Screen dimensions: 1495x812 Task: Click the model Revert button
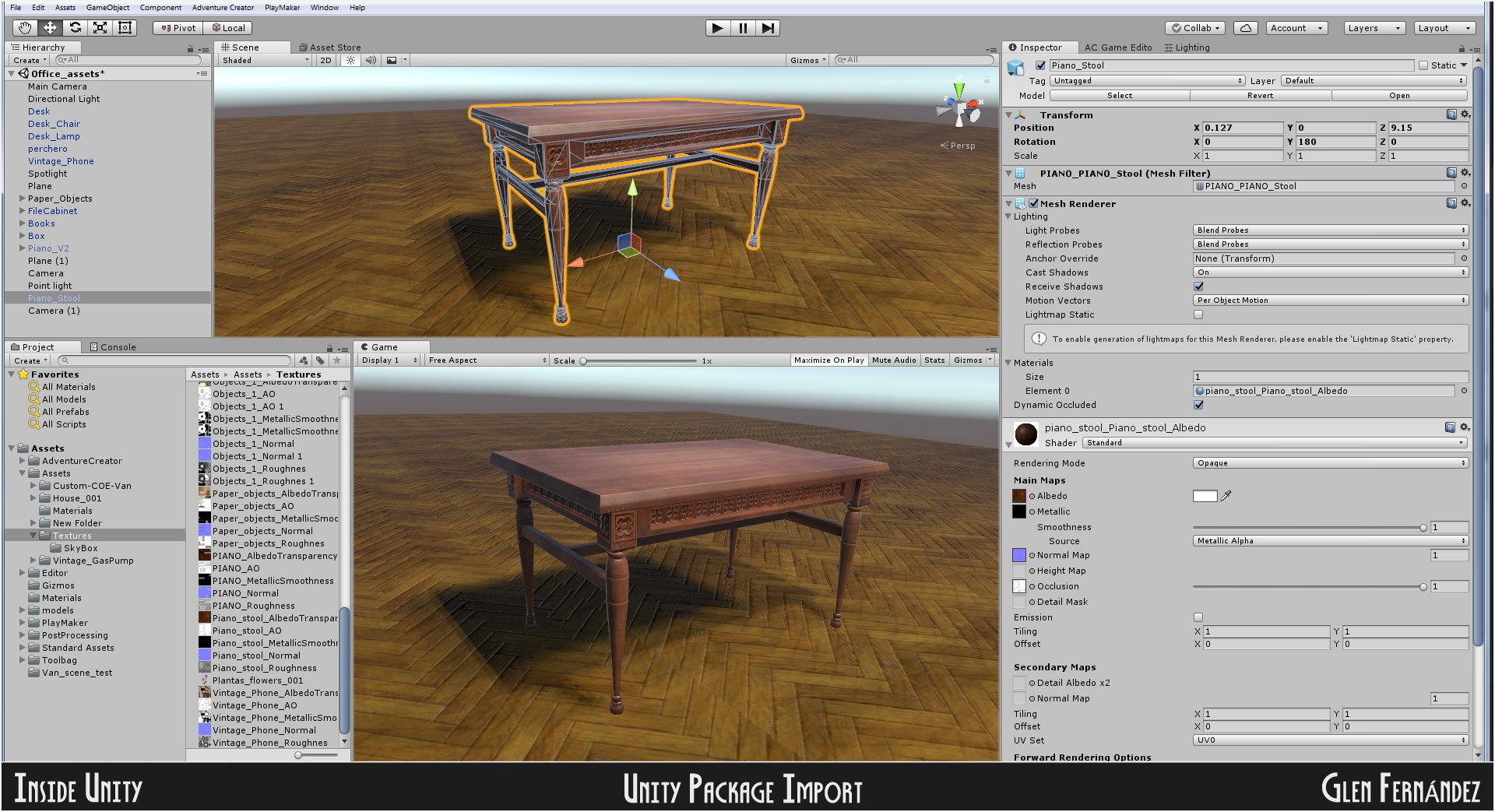1260,96
